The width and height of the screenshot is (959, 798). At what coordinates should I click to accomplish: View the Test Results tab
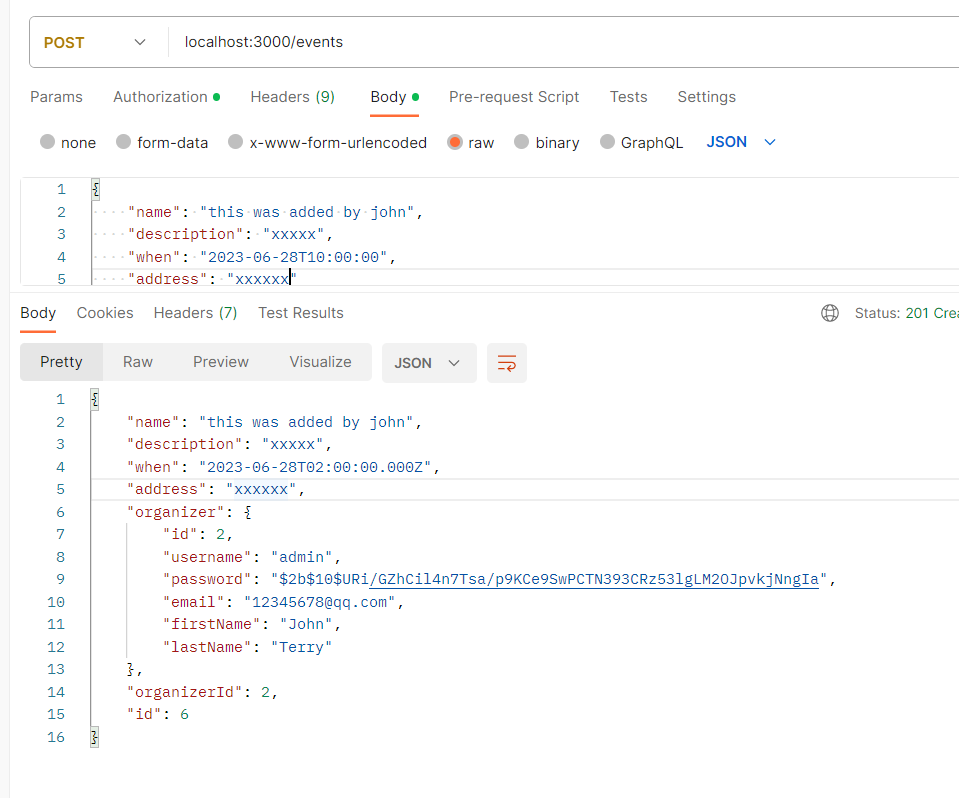(300, 313)
